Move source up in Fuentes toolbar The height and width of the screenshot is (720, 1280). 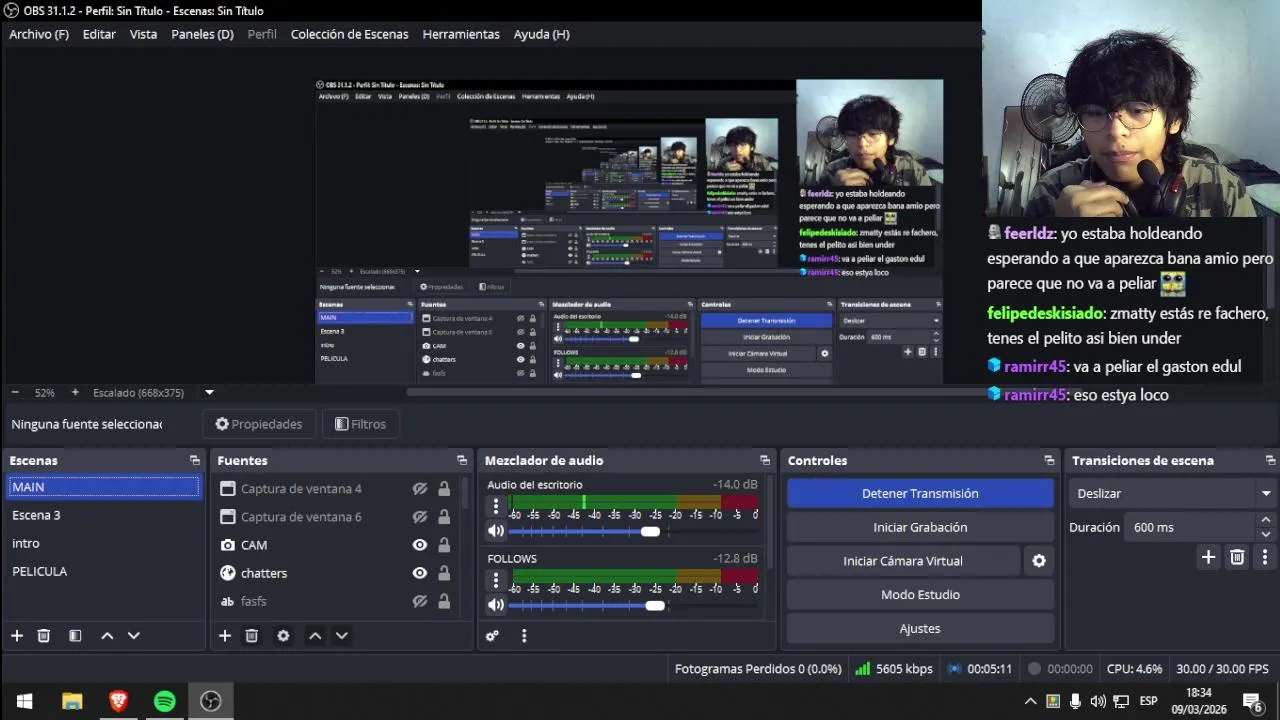pyautogui.click(x=315, y=636)
